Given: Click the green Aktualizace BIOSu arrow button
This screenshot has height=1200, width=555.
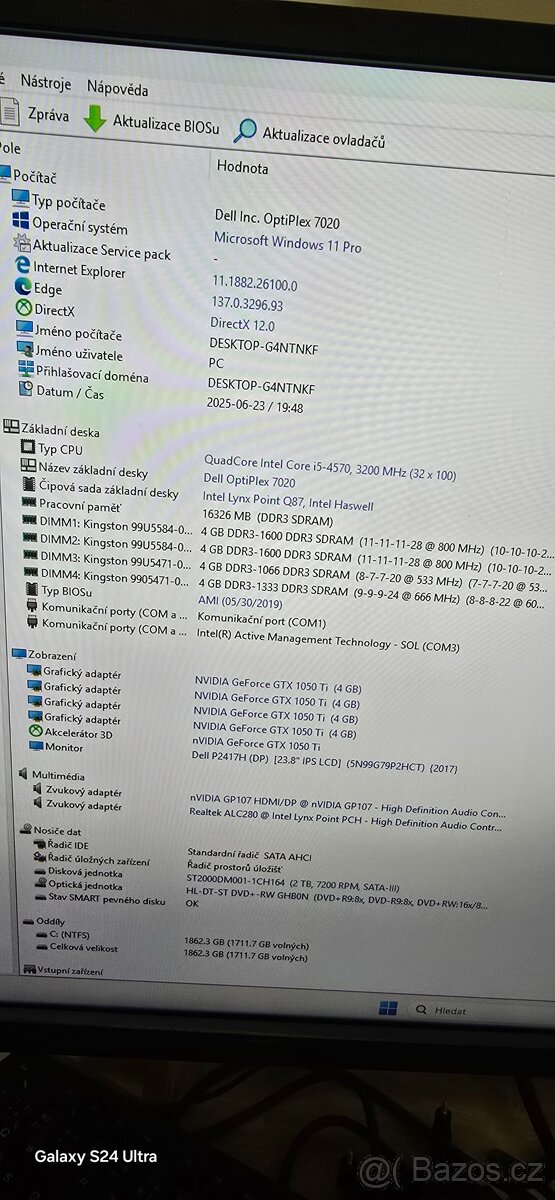Looking at the screenshot, I should tap(151, 122).
